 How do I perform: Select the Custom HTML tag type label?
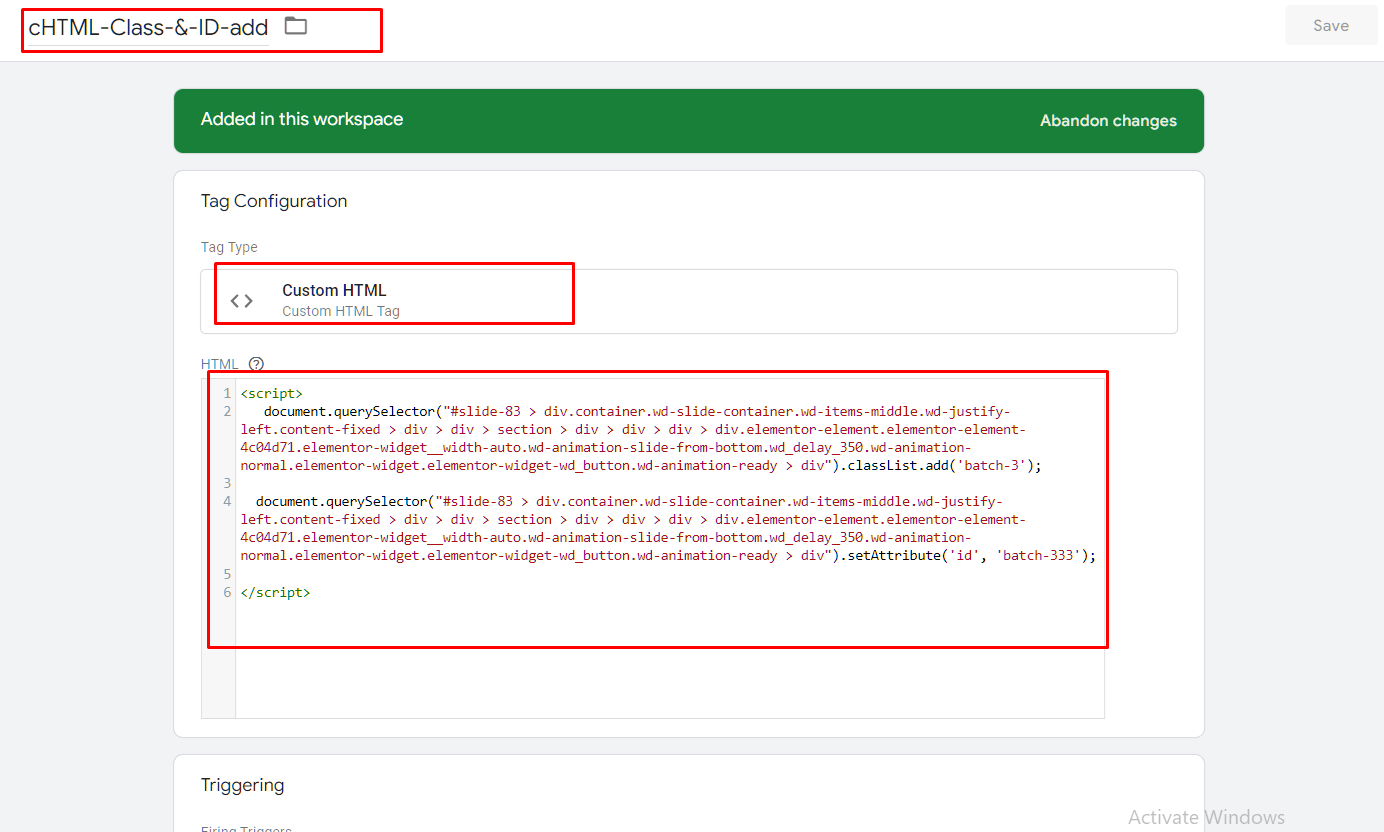334,290
